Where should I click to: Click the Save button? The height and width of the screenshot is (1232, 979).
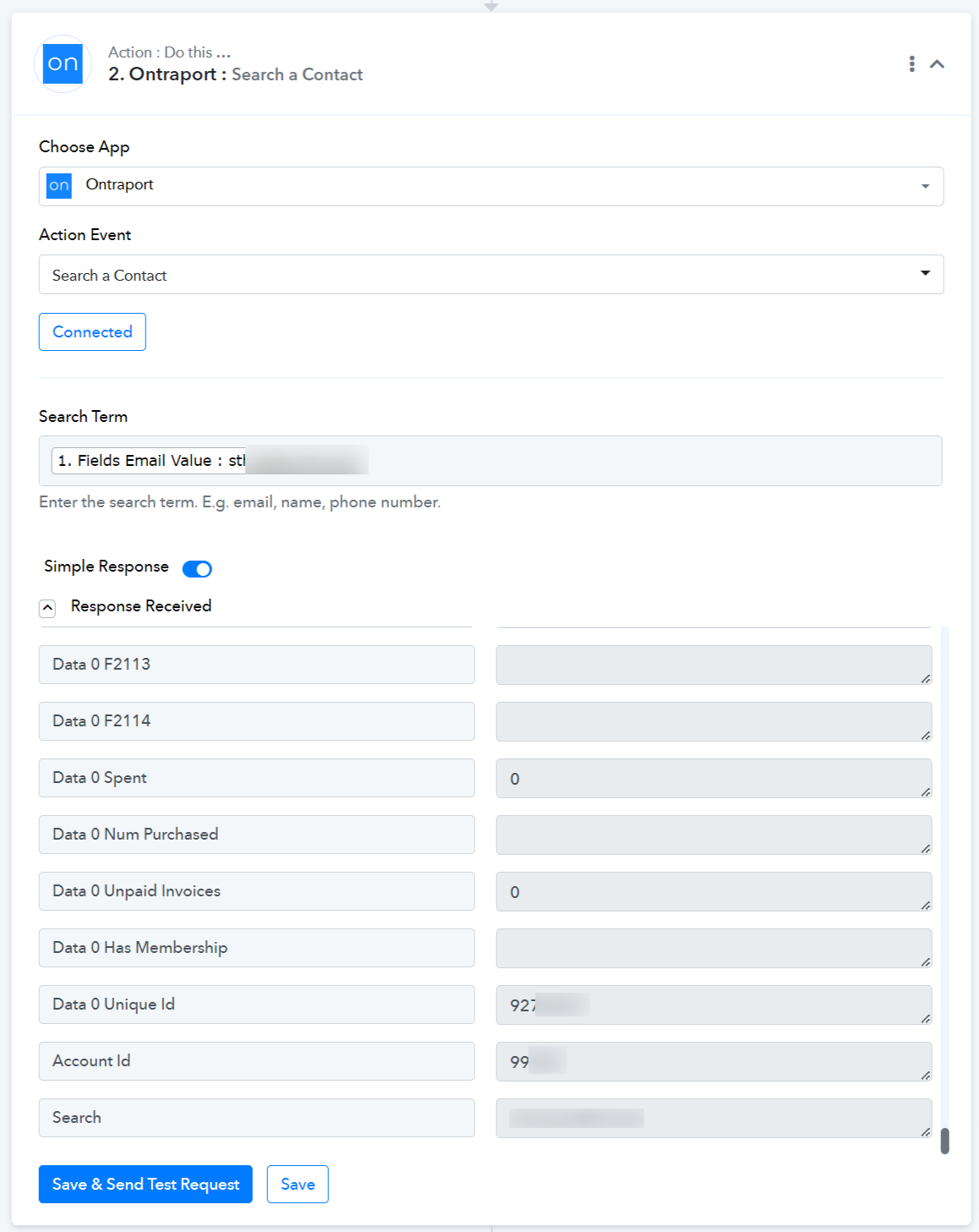298,1185
